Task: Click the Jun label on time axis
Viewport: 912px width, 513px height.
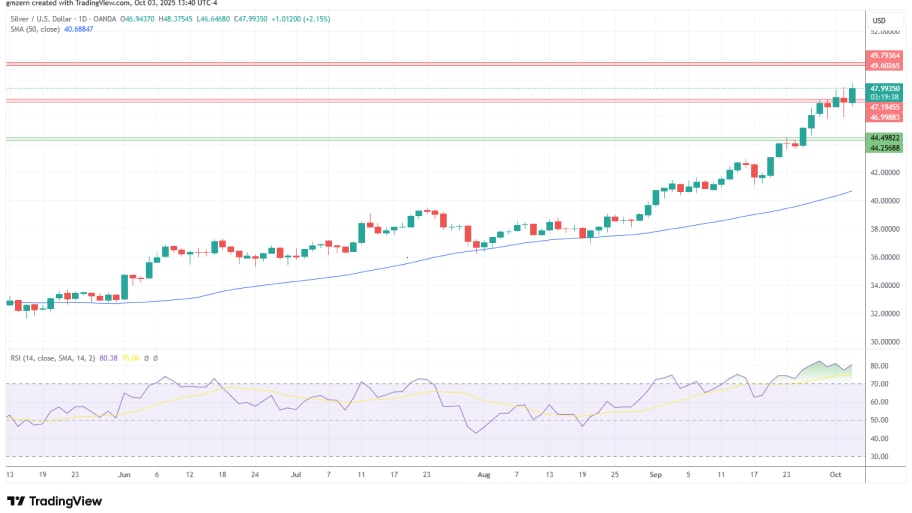Action: pyautogui.click(x=125, y=478)
